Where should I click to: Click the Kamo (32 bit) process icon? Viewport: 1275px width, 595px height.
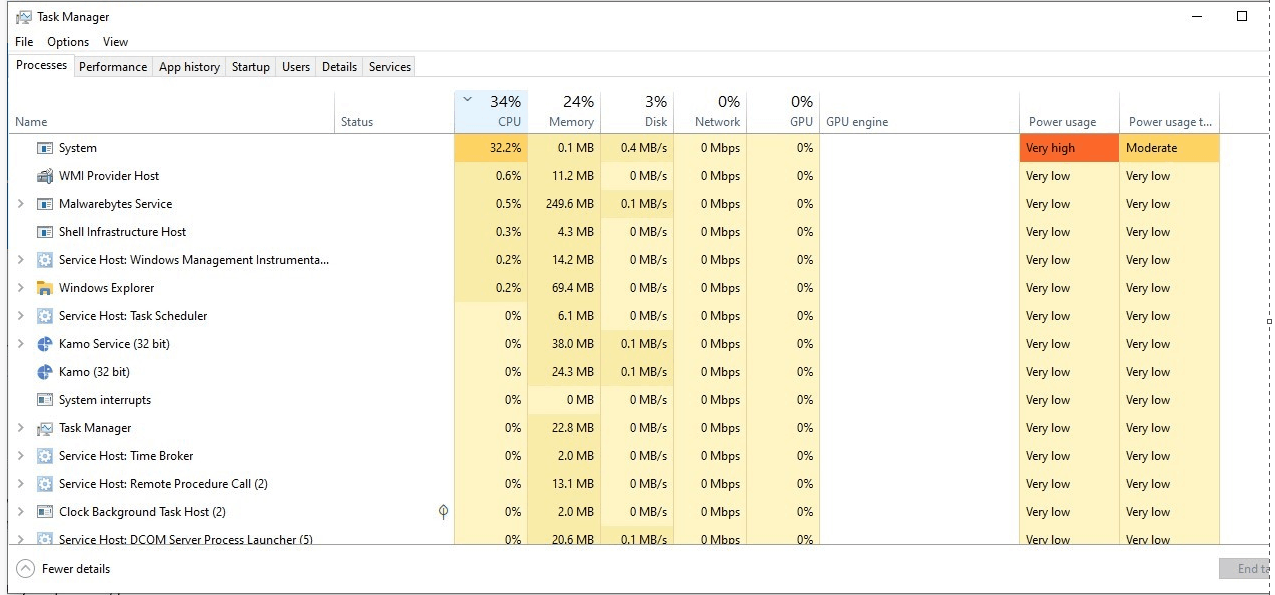tap(44, 372)
